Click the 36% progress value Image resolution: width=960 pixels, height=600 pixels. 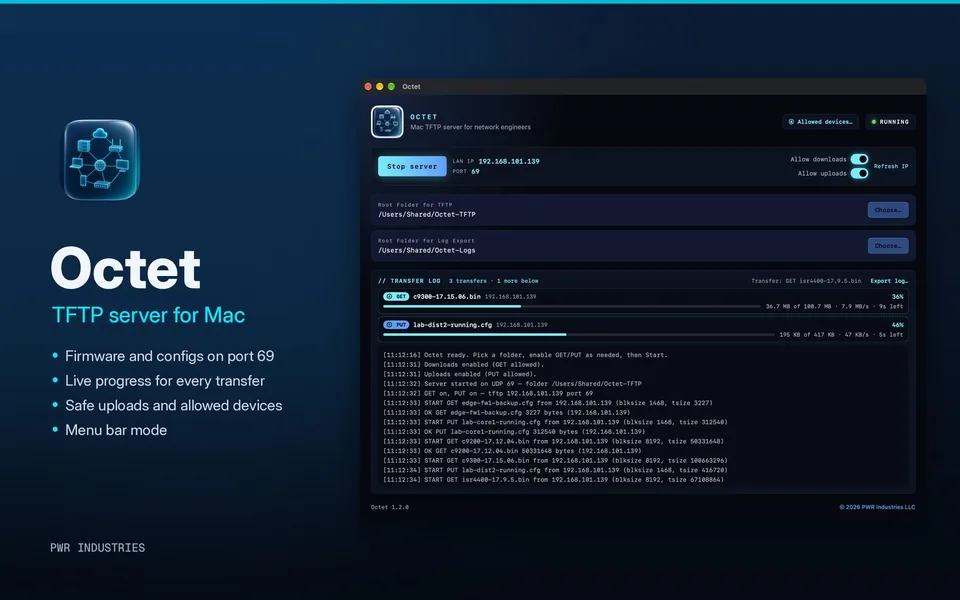[898, 296]
